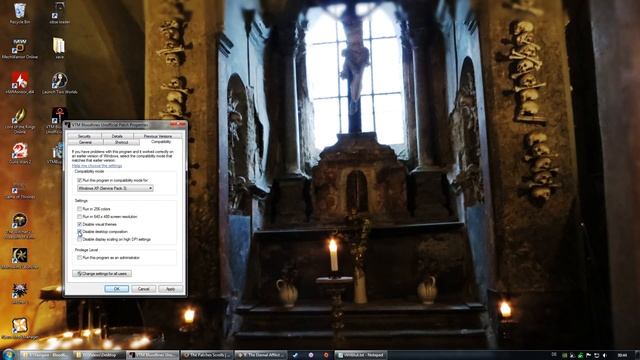
Task: Launch the red HWMonitor desktop shortcut
Action: 20,83
